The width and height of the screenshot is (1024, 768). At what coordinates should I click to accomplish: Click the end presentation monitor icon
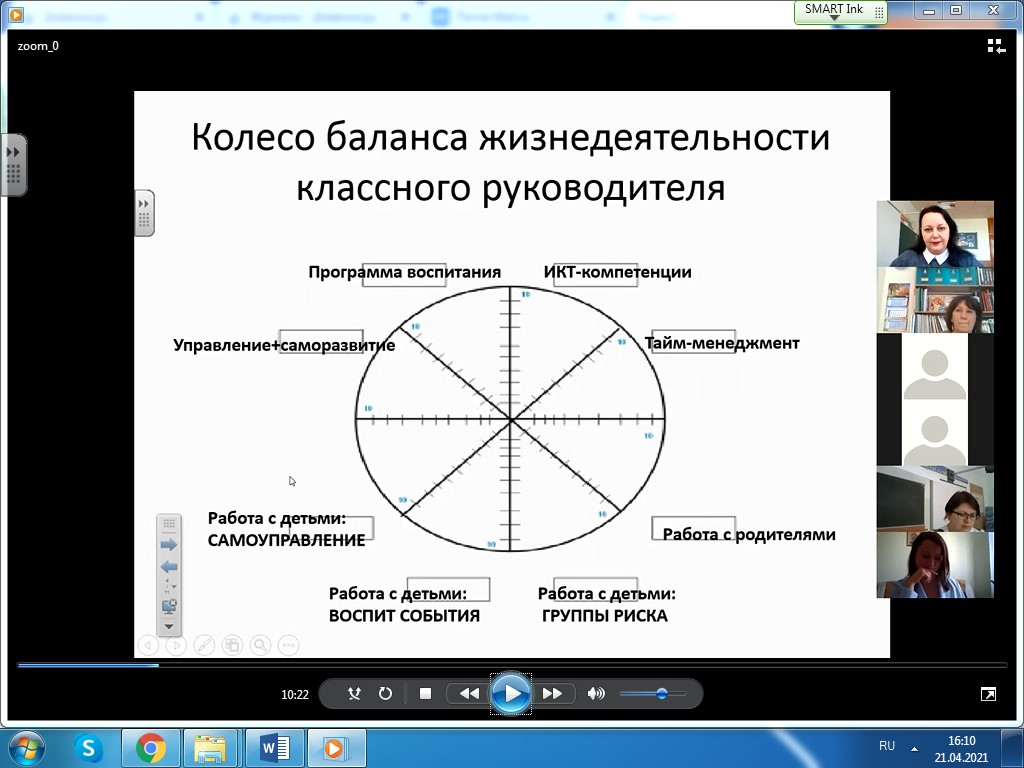click(x=169, y=606)
